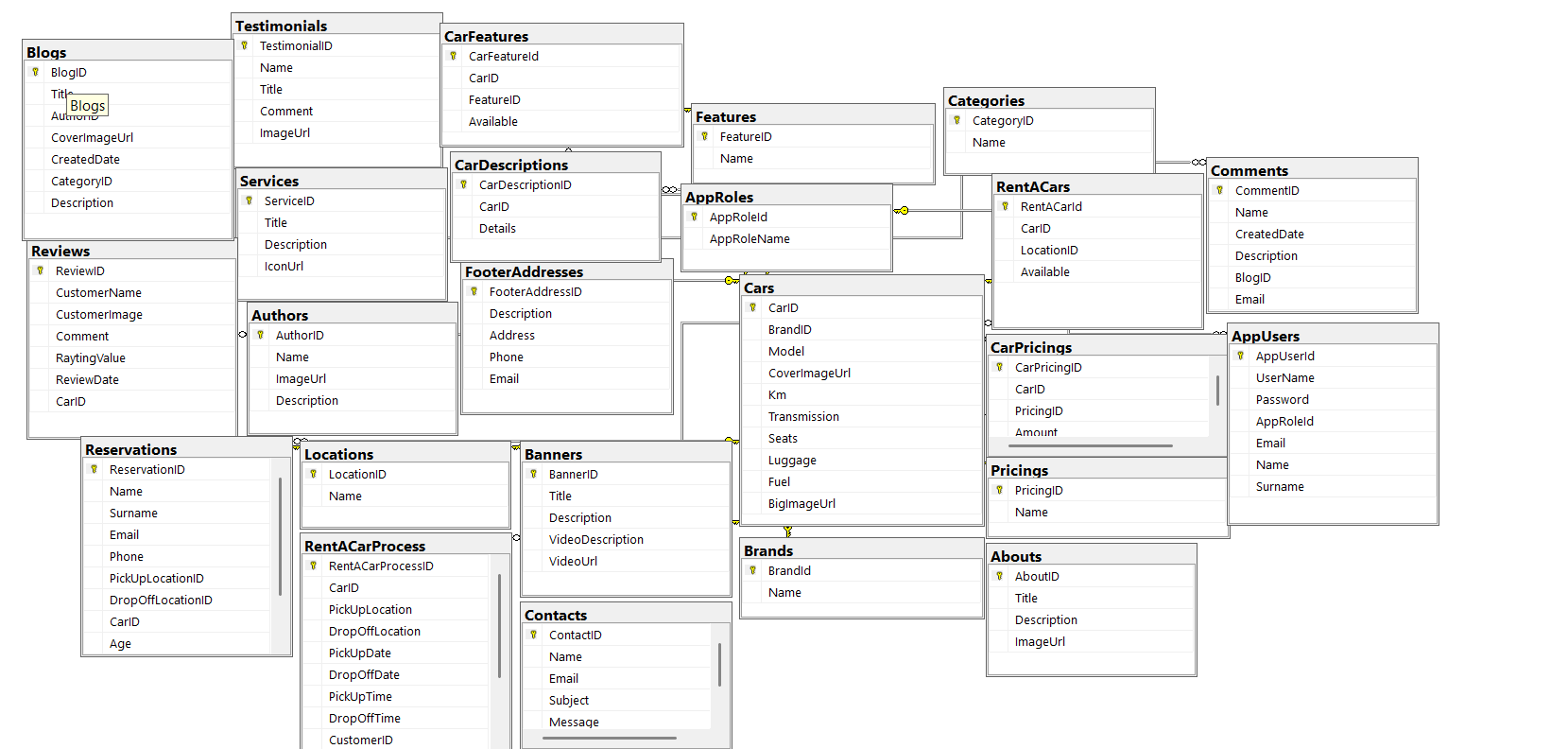Click the key icon next to TestimonialID

click(x=245, y=45)
